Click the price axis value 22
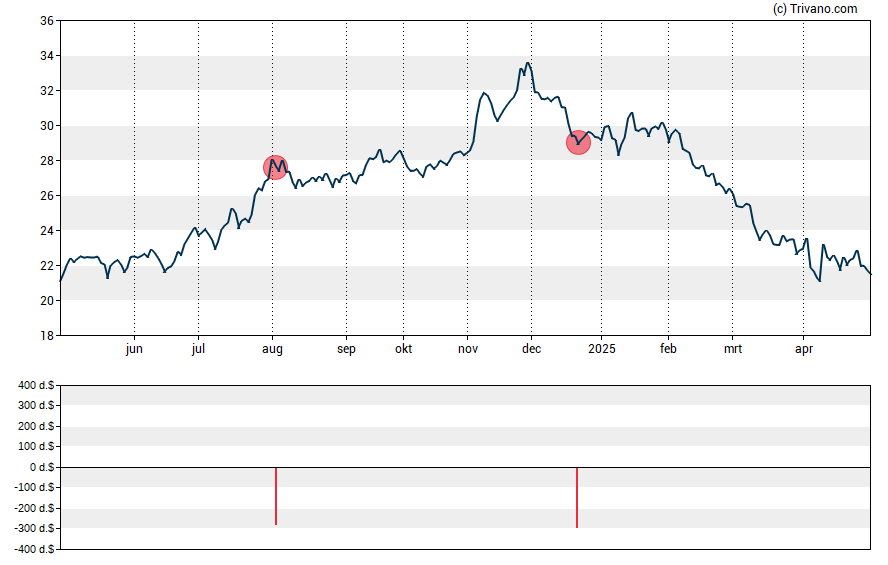The width and height of the screenshot is (888, 565). pyautogui.click(x=47, y=266)
